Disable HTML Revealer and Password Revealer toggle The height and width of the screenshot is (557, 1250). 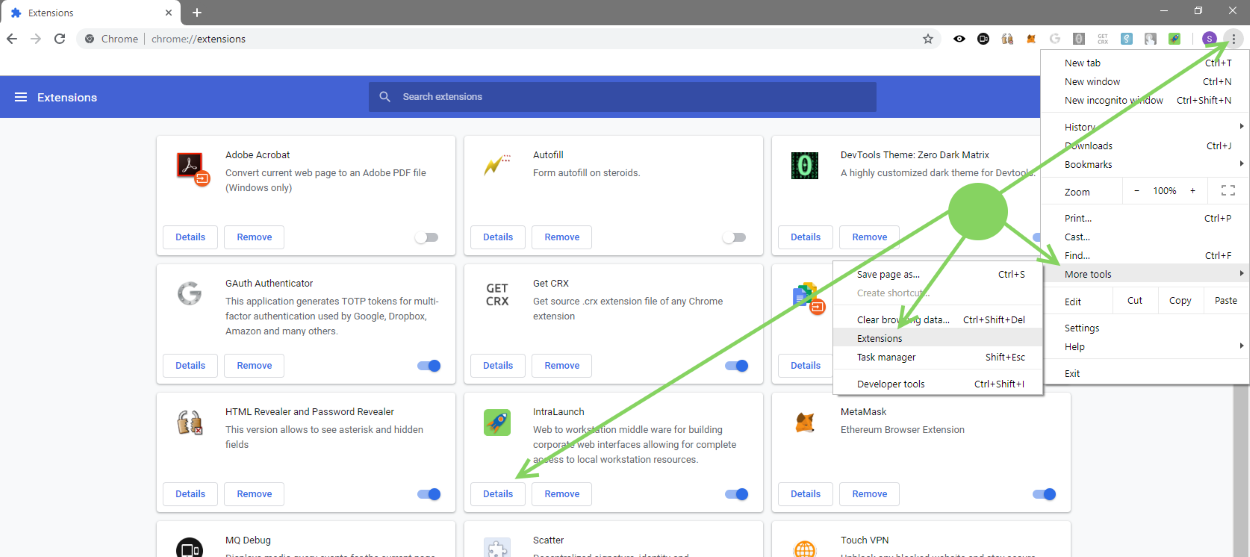(429, 494)
